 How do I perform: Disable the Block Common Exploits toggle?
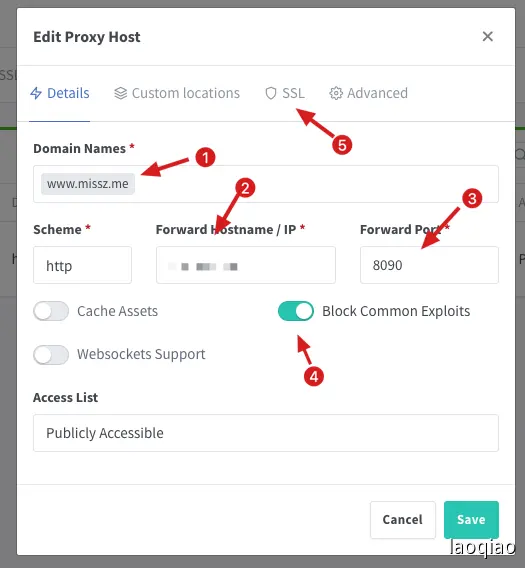[x=296, y=311]
